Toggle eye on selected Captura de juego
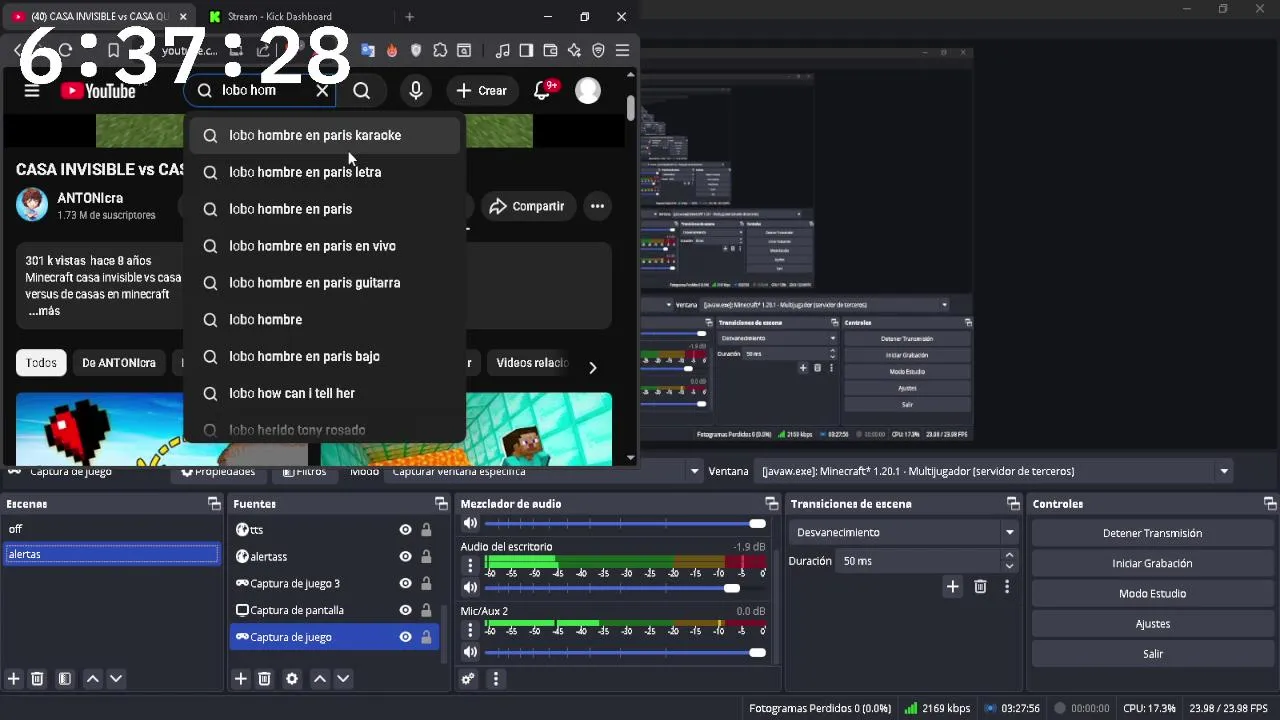 coord(405,637)
